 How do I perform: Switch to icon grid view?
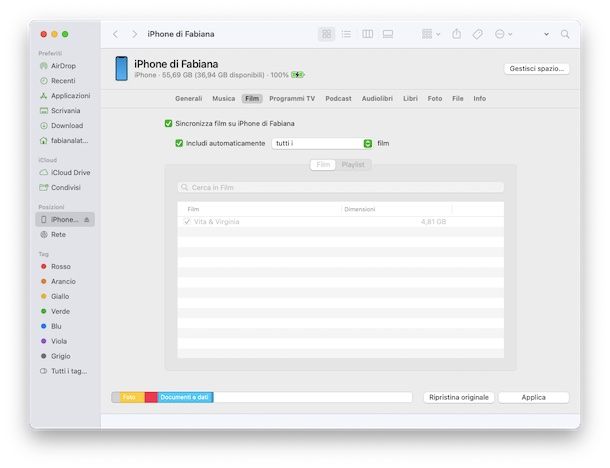(326, 34)
